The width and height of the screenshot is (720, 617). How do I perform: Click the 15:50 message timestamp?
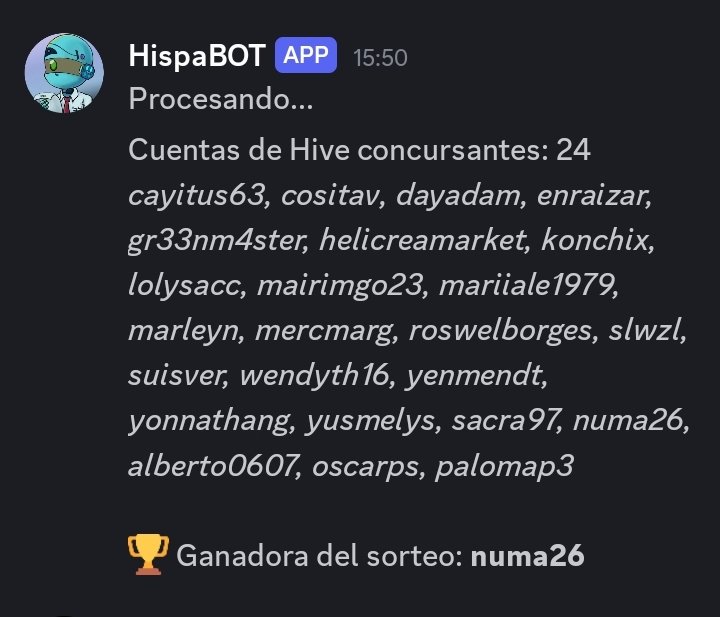(x=380, y=58)
